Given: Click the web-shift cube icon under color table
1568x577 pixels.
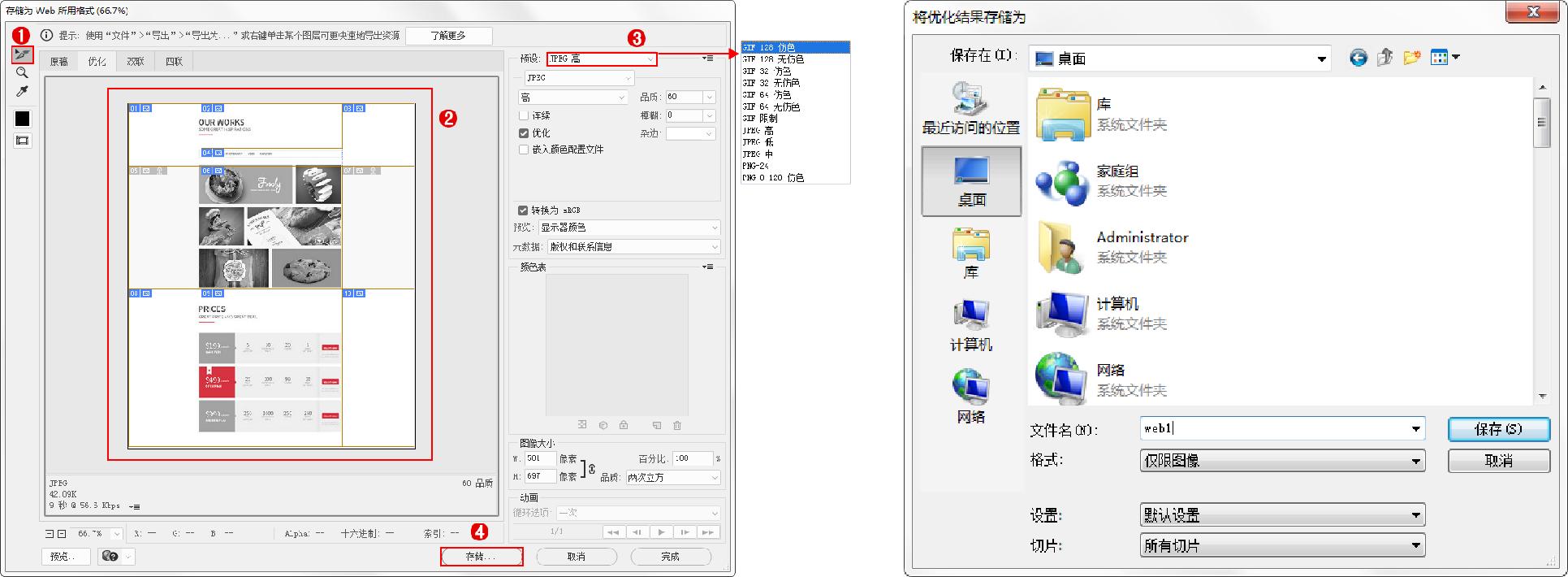Looking at the screenshot, I should click(603, 425).
